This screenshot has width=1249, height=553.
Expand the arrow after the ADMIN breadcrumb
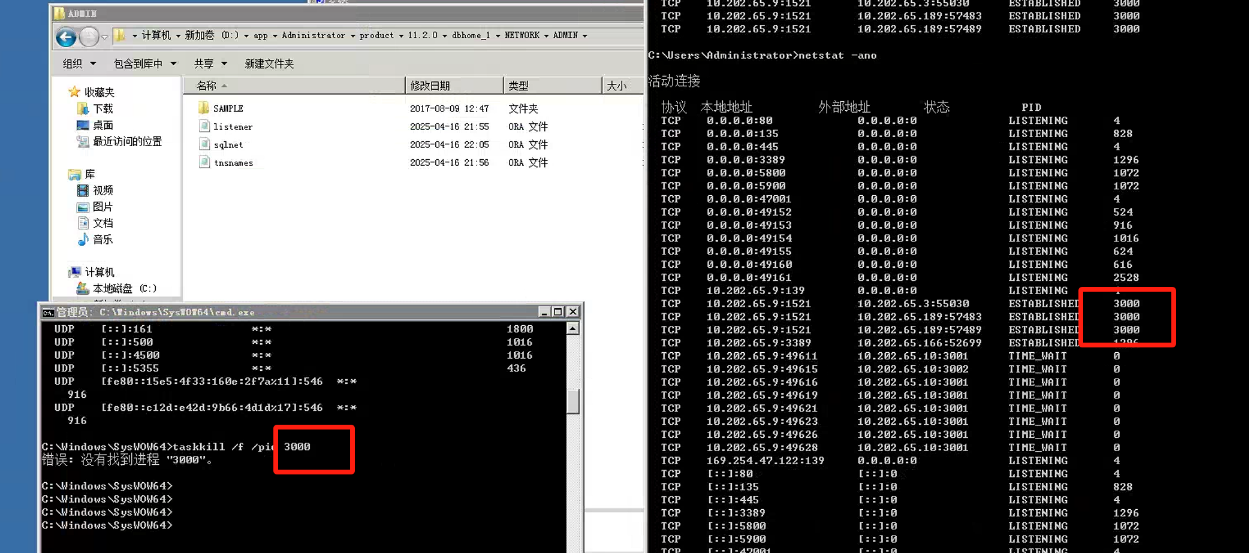[585, 35]
